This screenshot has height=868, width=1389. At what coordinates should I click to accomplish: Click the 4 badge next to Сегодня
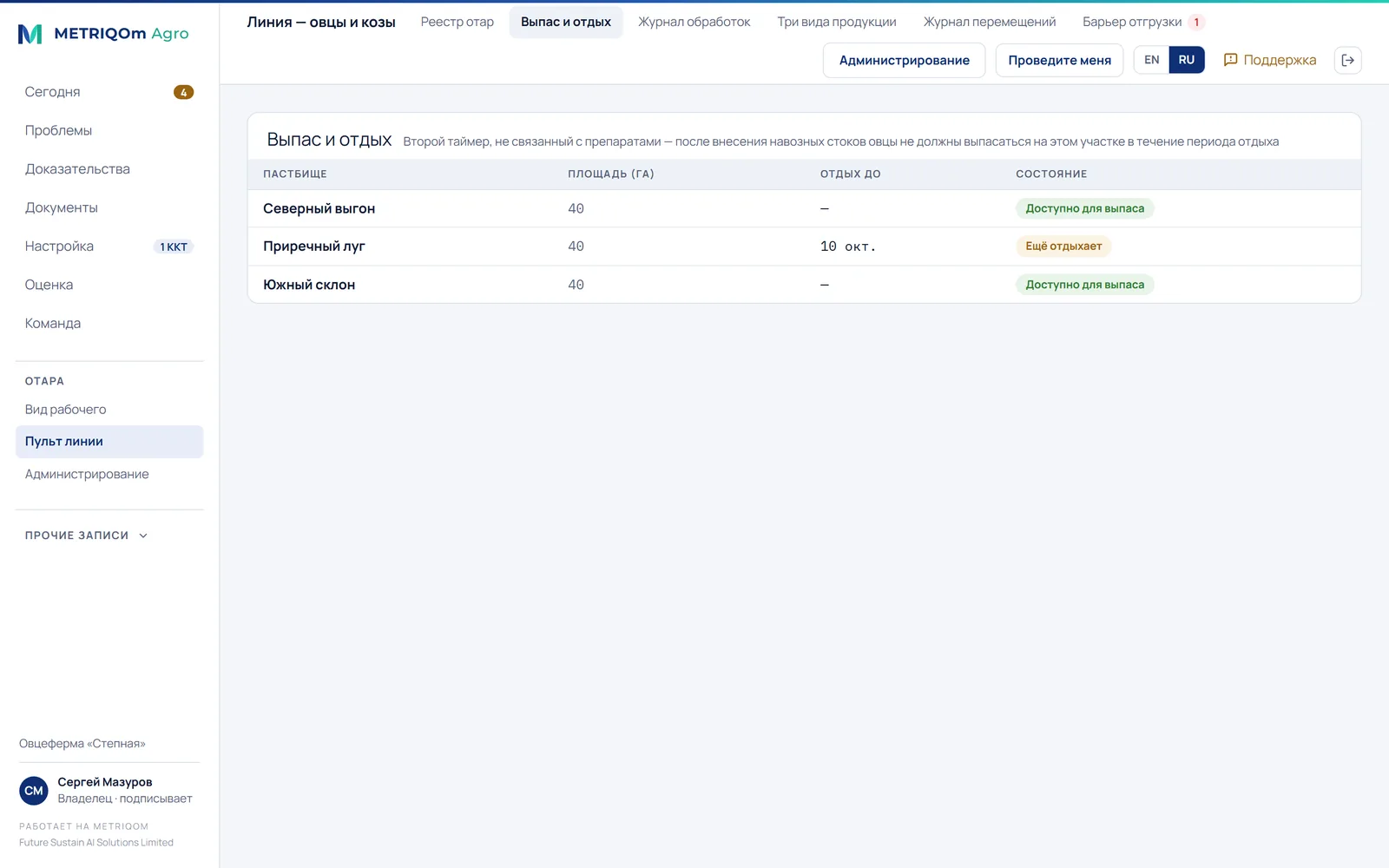click(x=183, y=92)
